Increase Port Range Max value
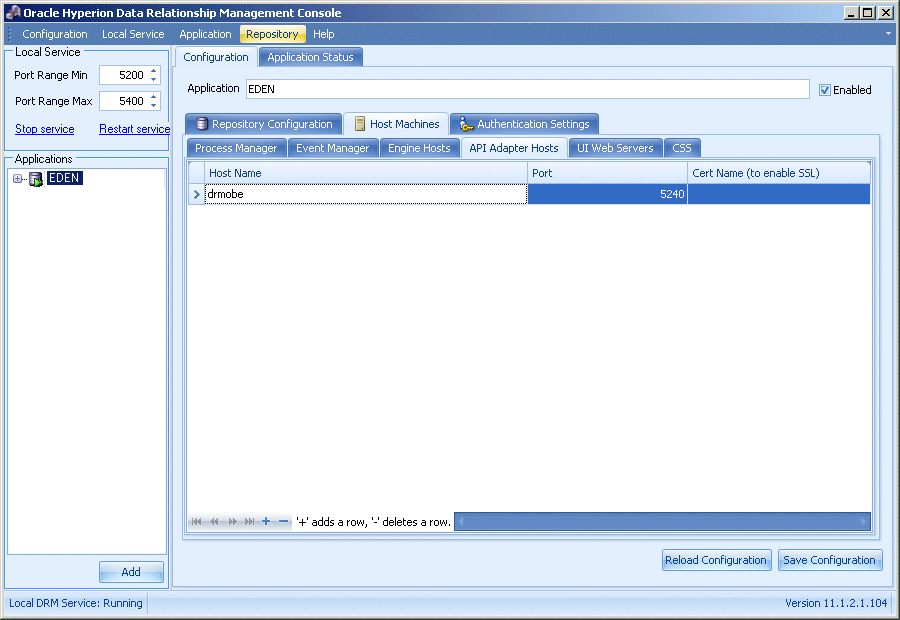Image resolution: width=900 pixels, height=620 pixels. 154,97
